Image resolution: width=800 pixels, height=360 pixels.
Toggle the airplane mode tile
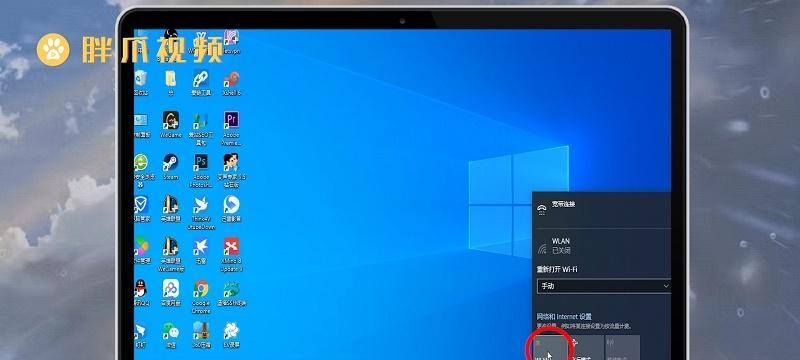(x=587, y=347)
